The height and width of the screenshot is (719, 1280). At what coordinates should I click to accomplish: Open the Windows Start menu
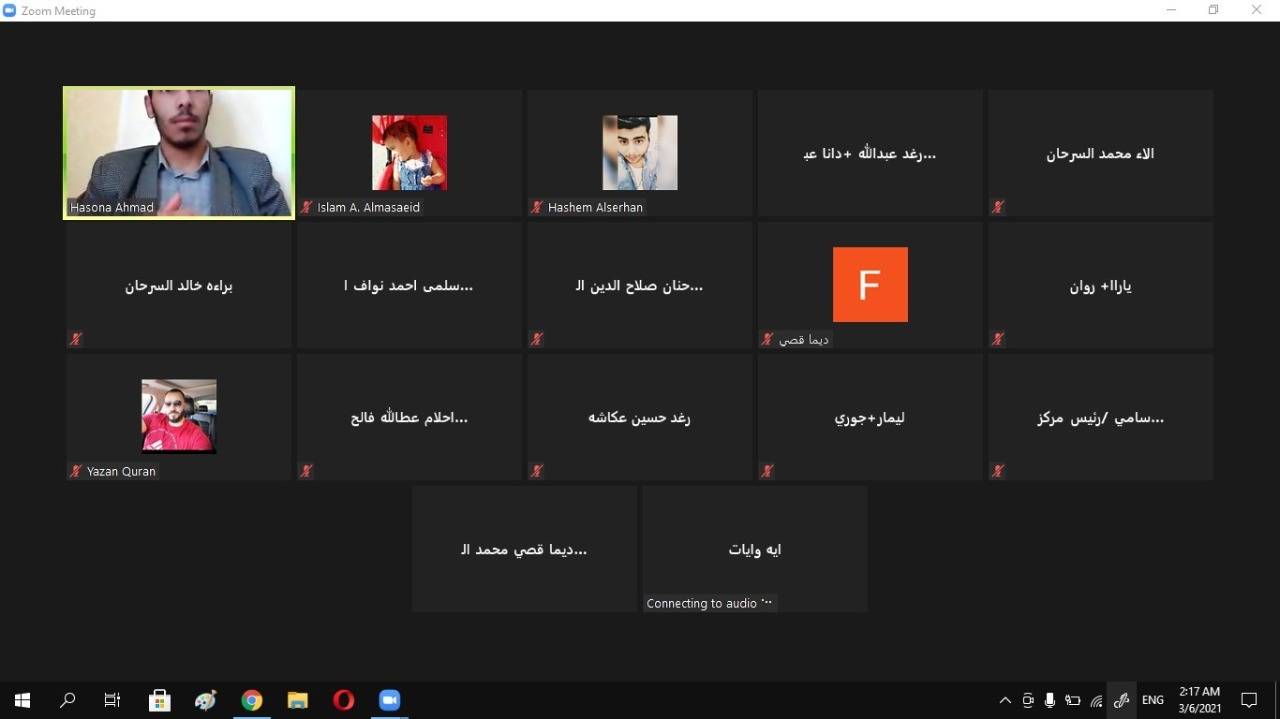click(22, 700)
